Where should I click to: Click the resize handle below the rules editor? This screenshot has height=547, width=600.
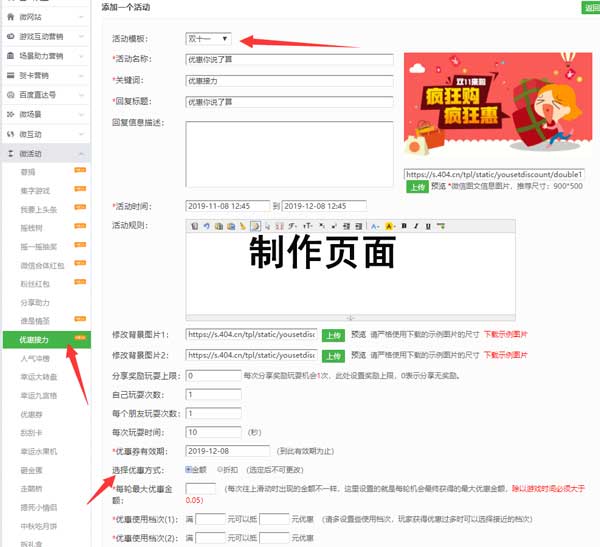point(350,318)
